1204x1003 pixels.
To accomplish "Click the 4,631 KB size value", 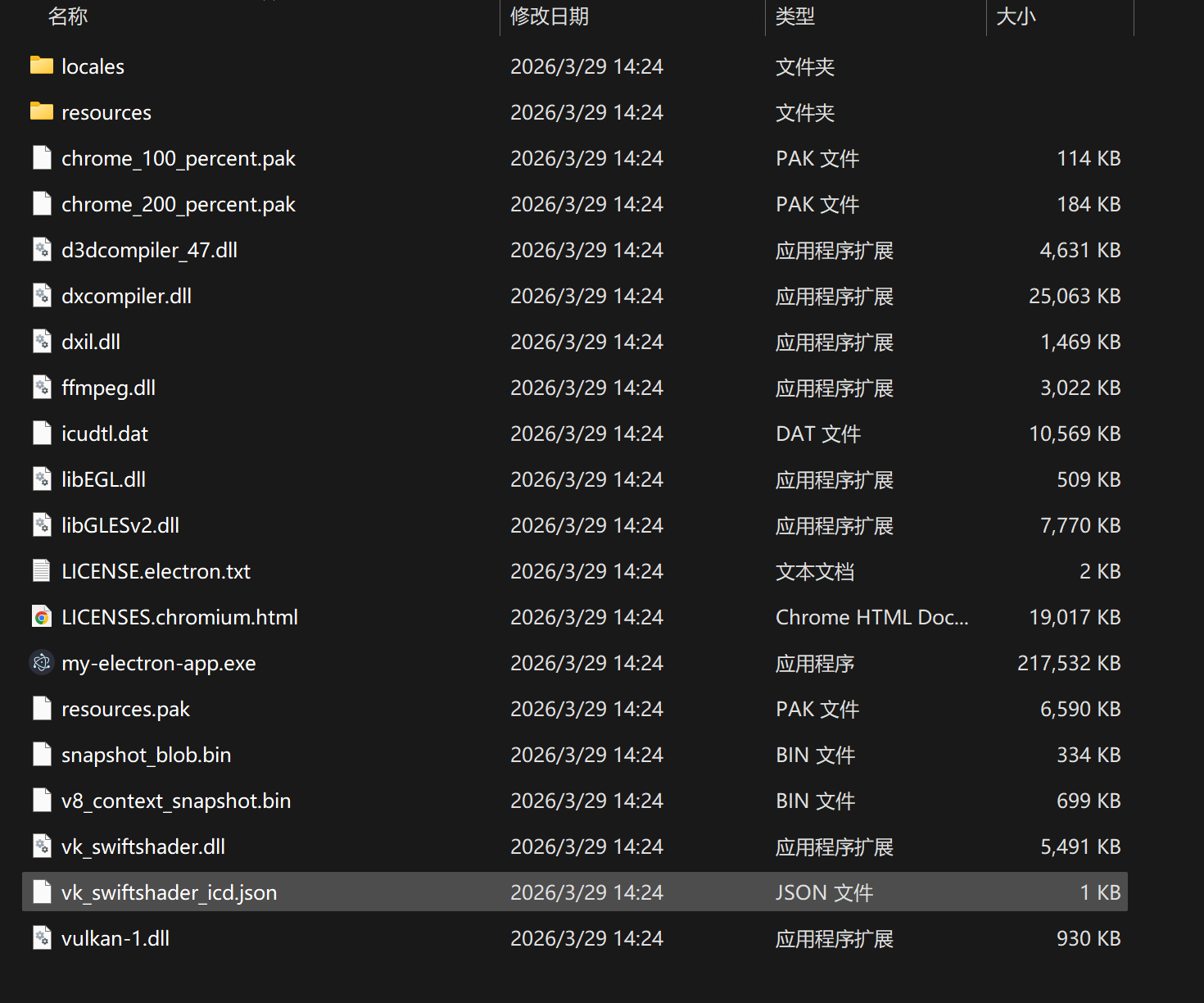I will (x=1080, y=250).
